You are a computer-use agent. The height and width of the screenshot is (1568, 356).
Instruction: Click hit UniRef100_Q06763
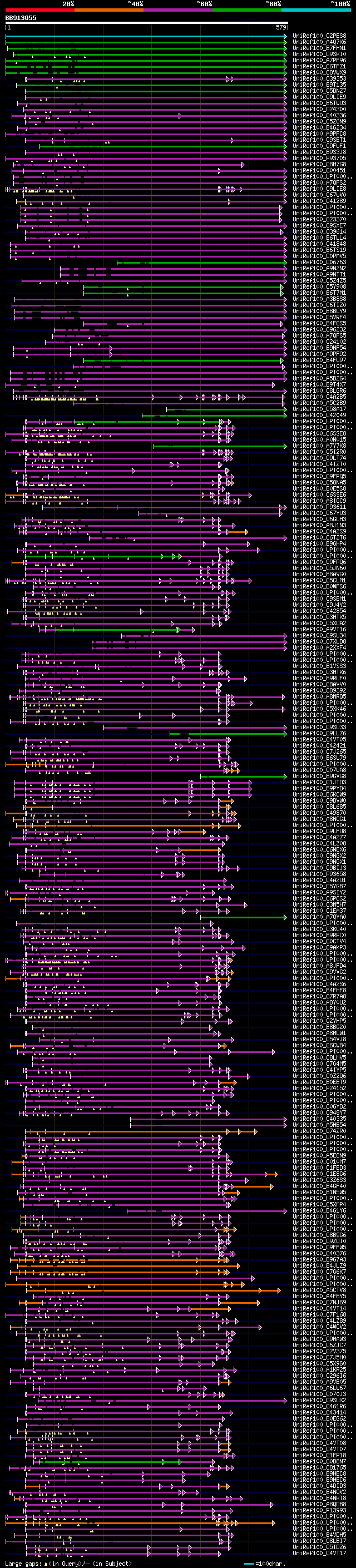(319, 263)
